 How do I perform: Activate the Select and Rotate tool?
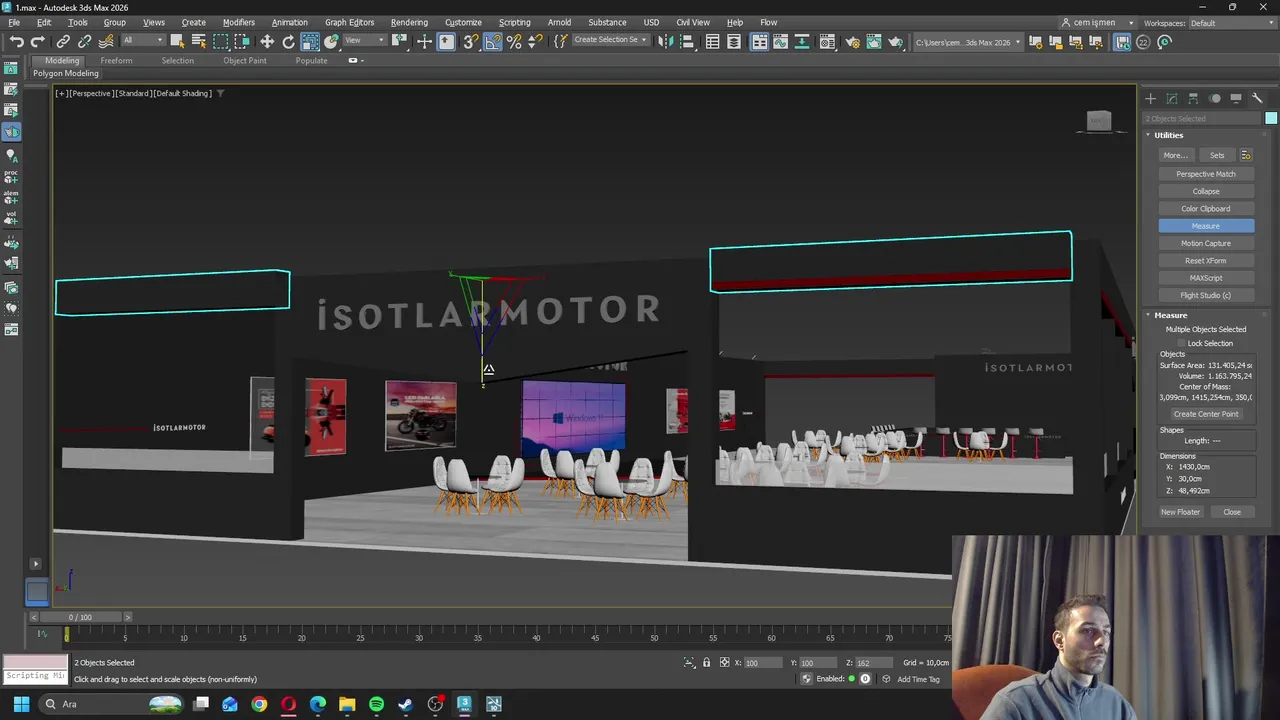click(288, 42)
